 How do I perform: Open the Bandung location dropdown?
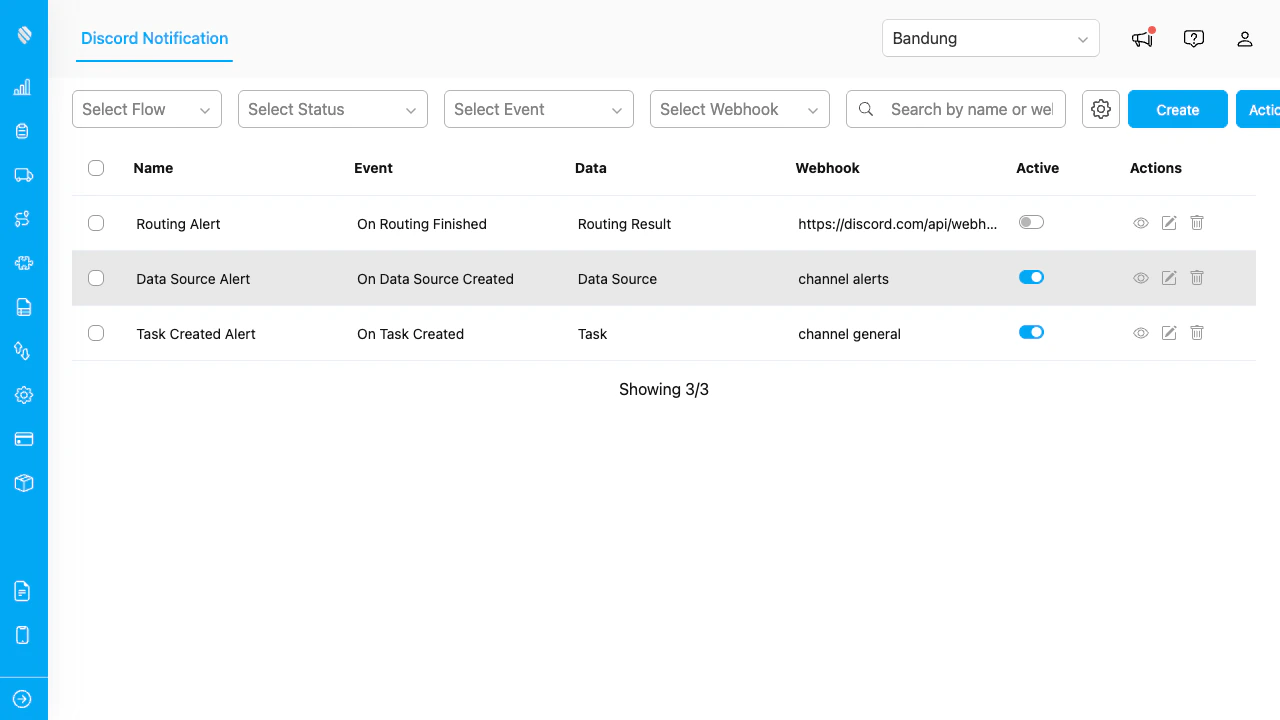tap(990, 38)
